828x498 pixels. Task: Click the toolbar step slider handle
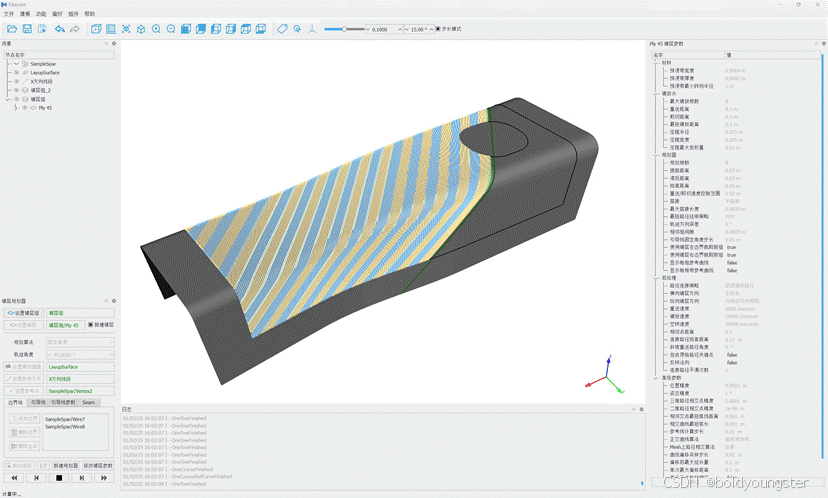point(344,29)
